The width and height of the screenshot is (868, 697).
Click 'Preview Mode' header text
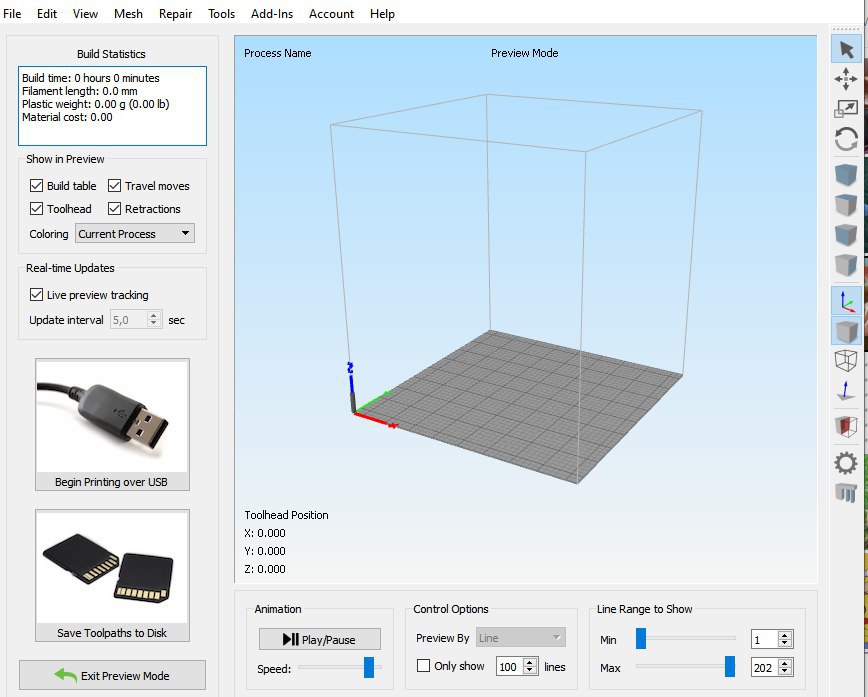coord(525,53)
